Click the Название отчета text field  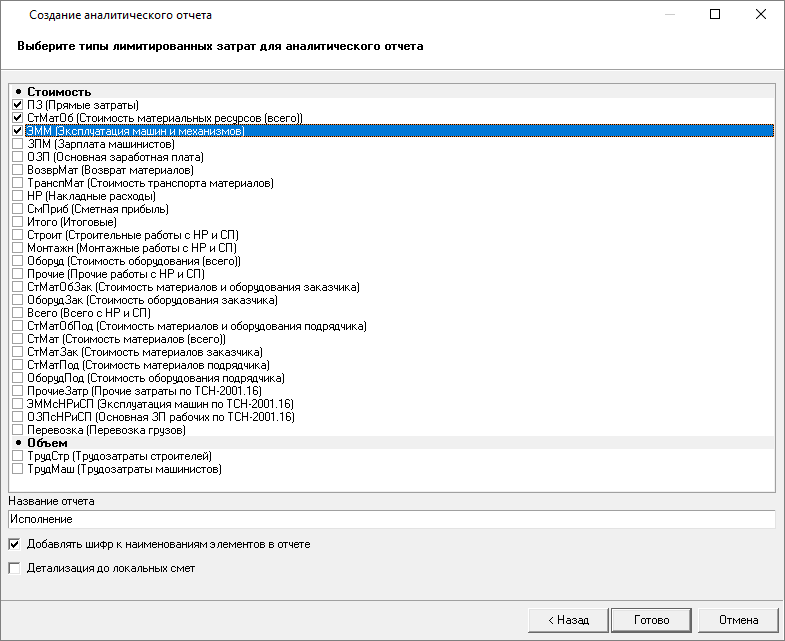pyautogui.click(x=391, y=519)
